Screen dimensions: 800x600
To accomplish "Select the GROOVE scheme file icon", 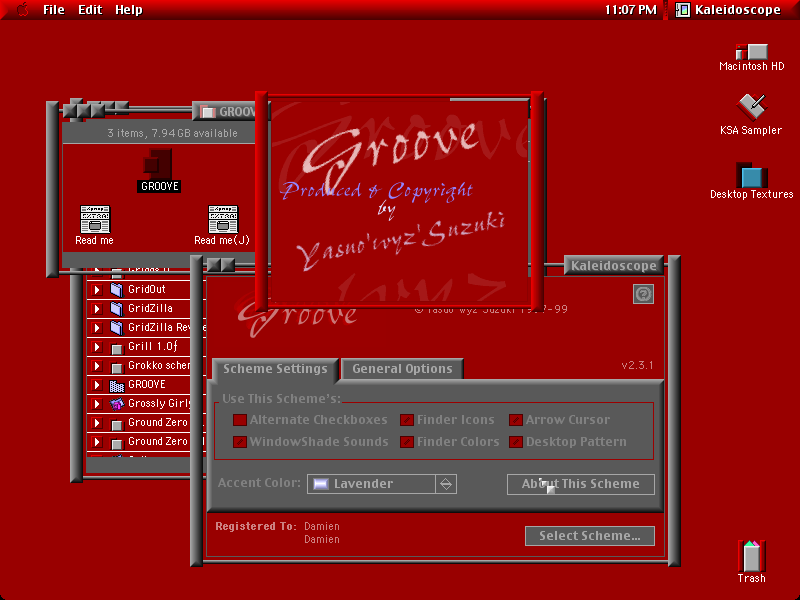I will [158, 163].
